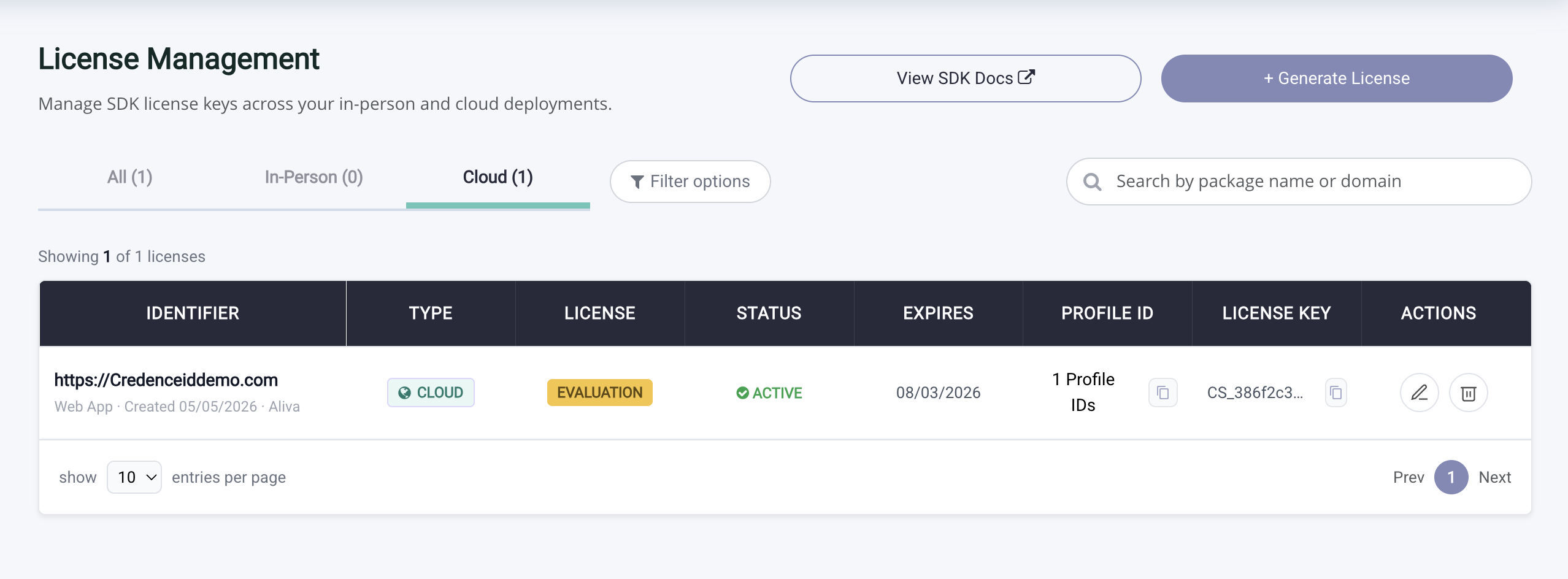Click the Web App Created 05/05/2026 subtitle

coord(177,407)
